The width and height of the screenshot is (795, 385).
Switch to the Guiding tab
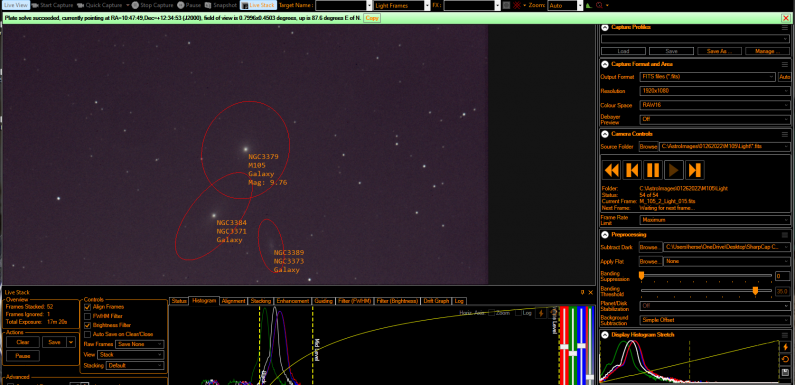point(323,301)
